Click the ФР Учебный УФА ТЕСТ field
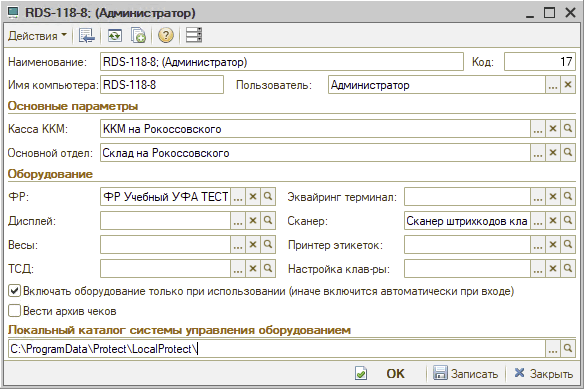Viewport: 584px width, 389px height. coord(165,197)
